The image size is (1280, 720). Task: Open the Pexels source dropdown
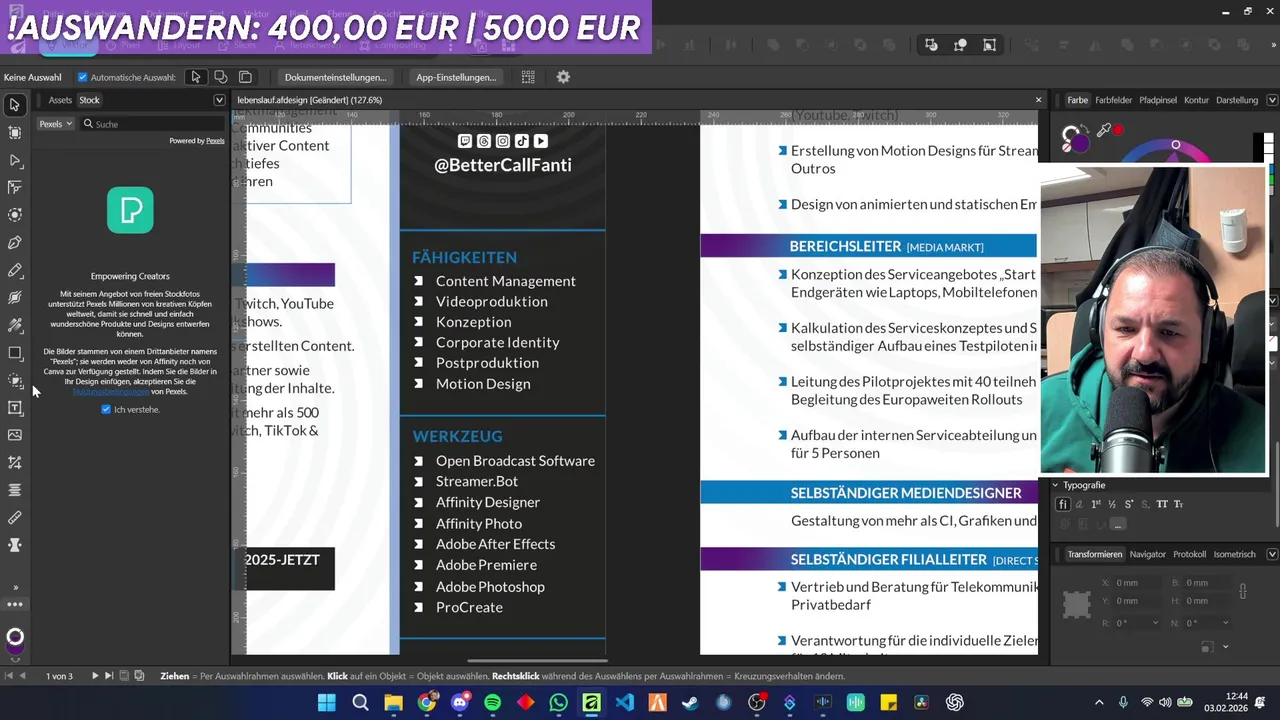click(56, 124)
